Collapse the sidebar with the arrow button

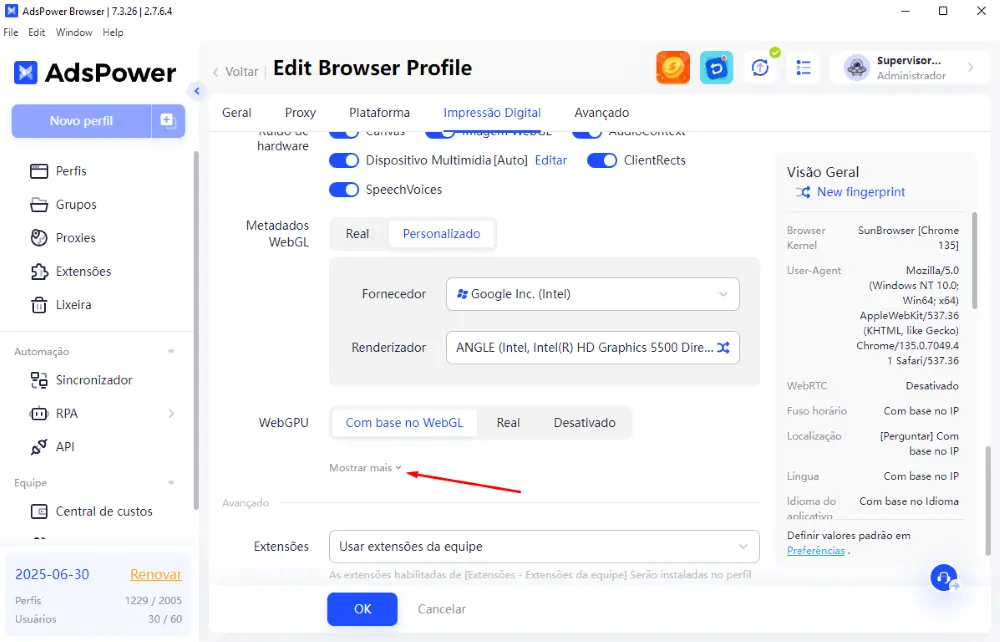pos(196,91)
